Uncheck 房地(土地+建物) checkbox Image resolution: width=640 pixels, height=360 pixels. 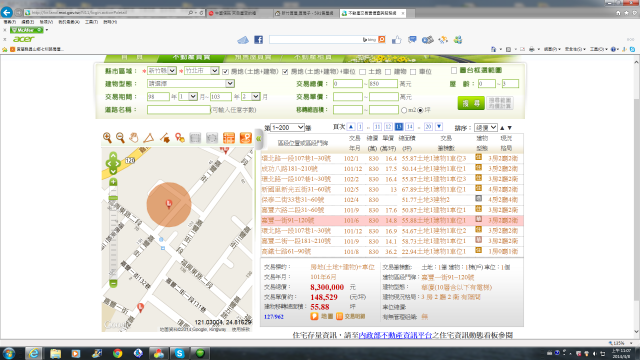coord(225,72)
